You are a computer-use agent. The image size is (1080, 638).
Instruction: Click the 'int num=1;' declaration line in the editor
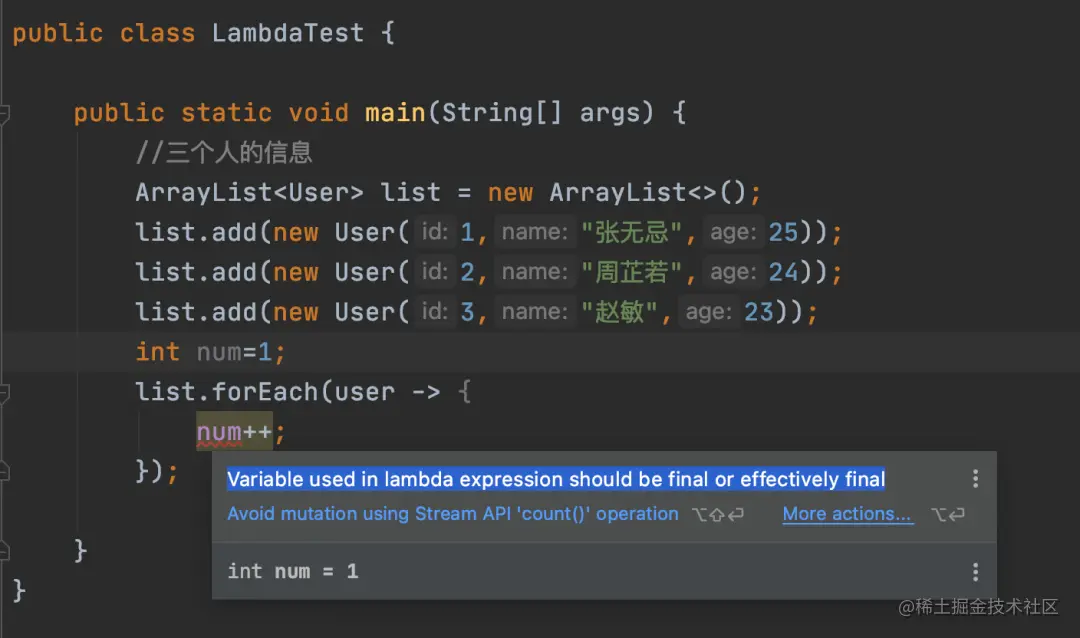coord(210,352)
